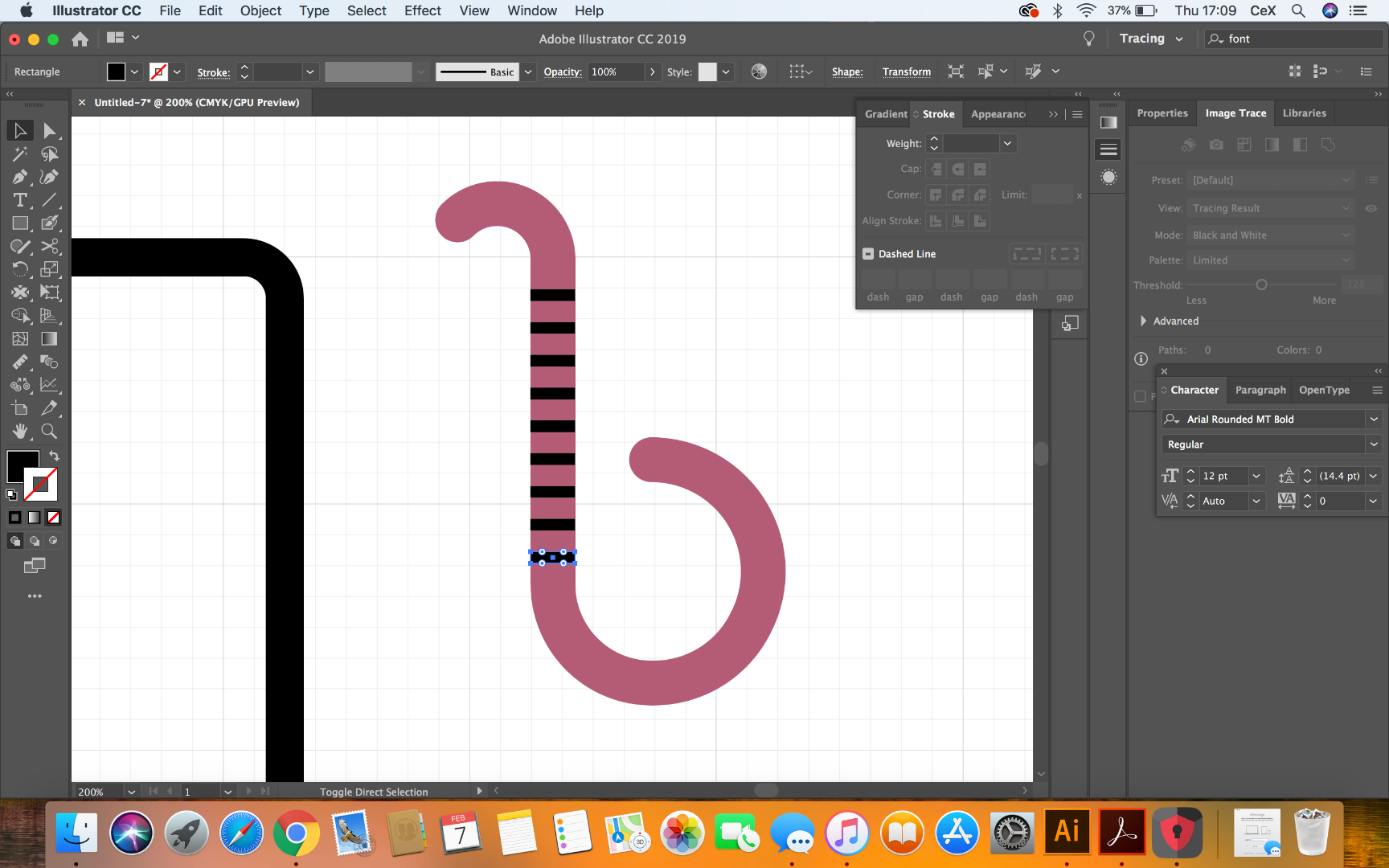Set solid Color mode below swatches

pyautogui.click(x=14, y=518)
